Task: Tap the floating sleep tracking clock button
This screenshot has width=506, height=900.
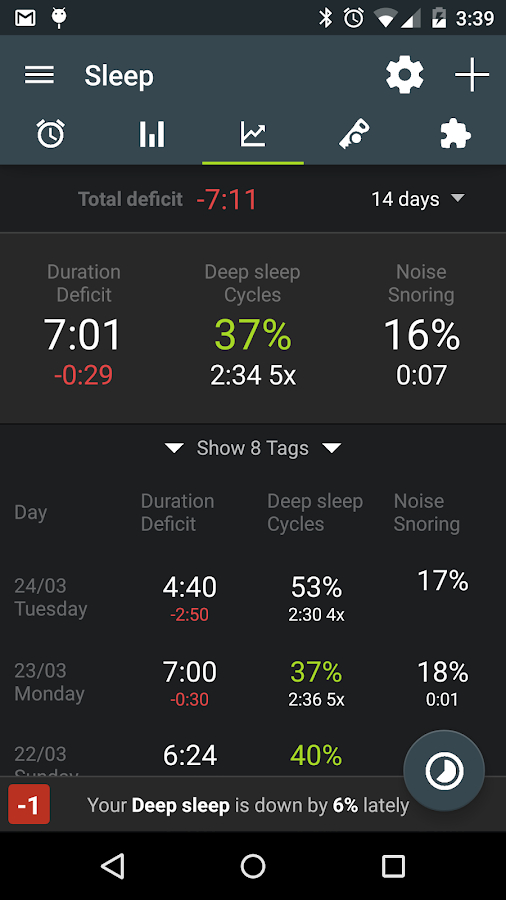Action: [x=444, y=770]
